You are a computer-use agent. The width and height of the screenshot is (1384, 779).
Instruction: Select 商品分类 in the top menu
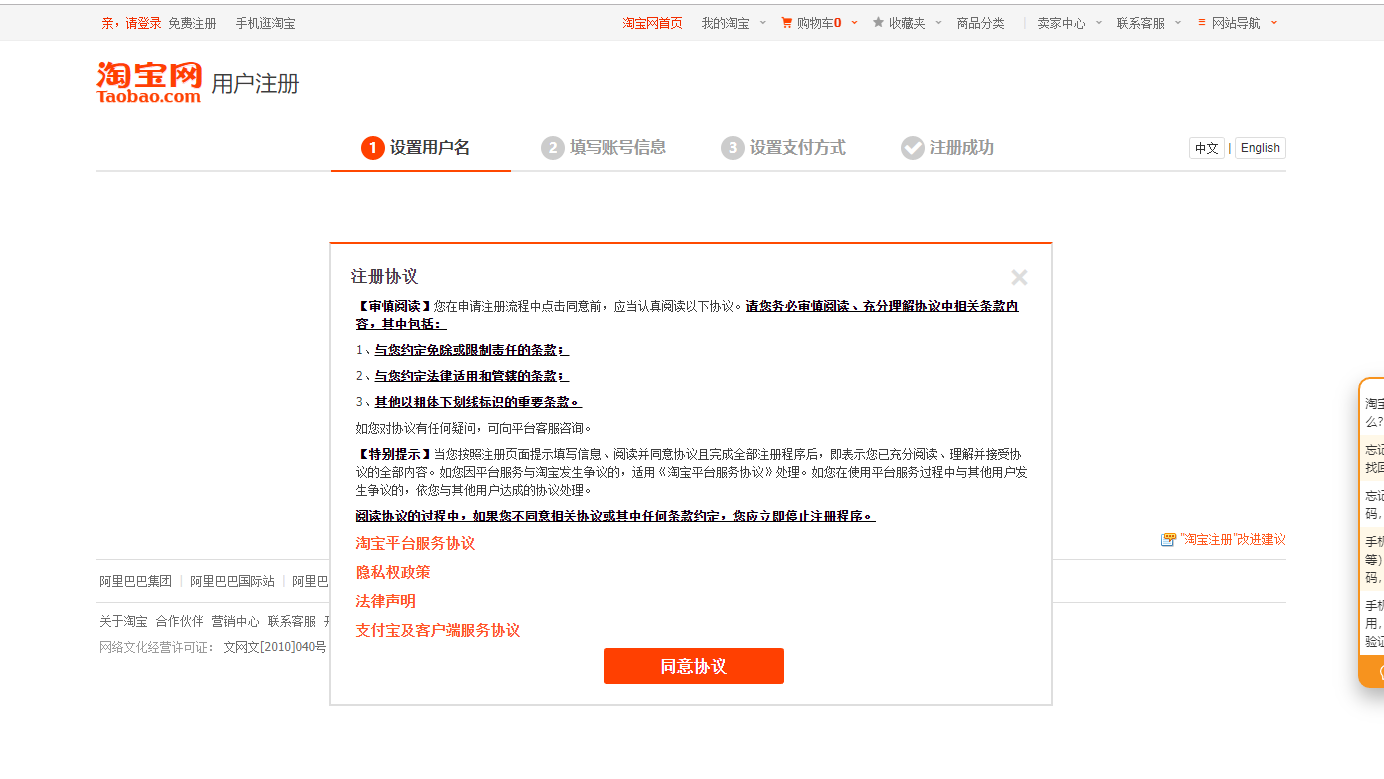[981, 21]
